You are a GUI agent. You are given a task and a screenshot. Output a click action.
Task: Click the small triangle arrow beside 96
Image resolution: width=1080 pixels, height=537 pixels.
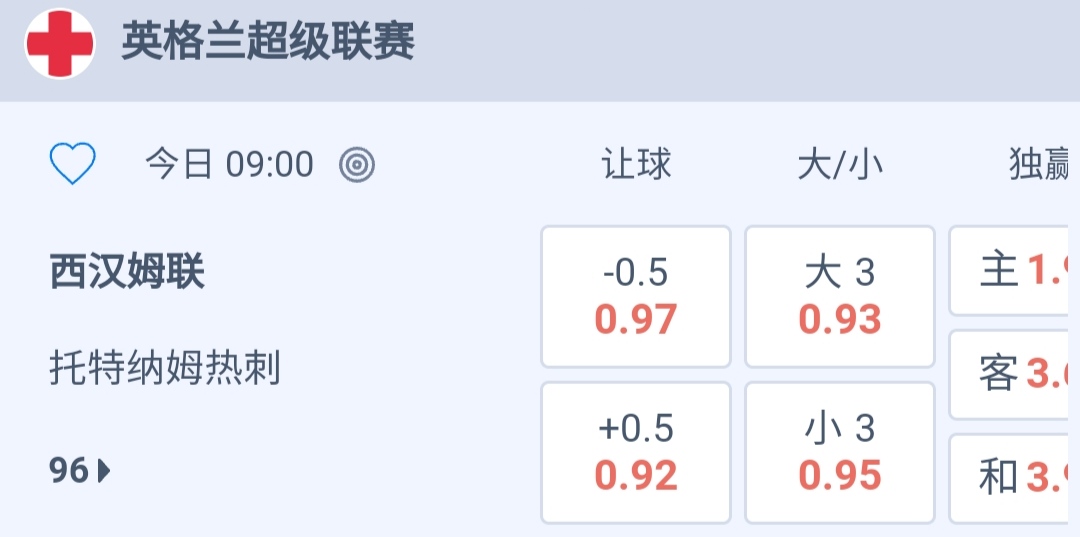104,470
